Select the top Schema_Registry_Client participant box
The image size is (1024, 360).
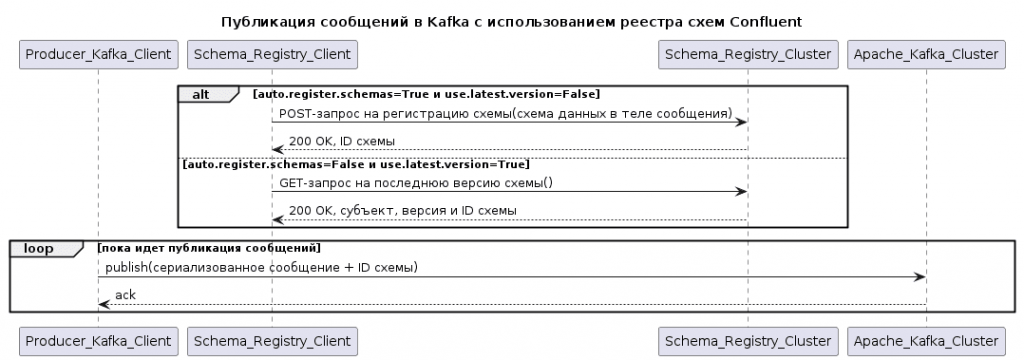point(272,54)
